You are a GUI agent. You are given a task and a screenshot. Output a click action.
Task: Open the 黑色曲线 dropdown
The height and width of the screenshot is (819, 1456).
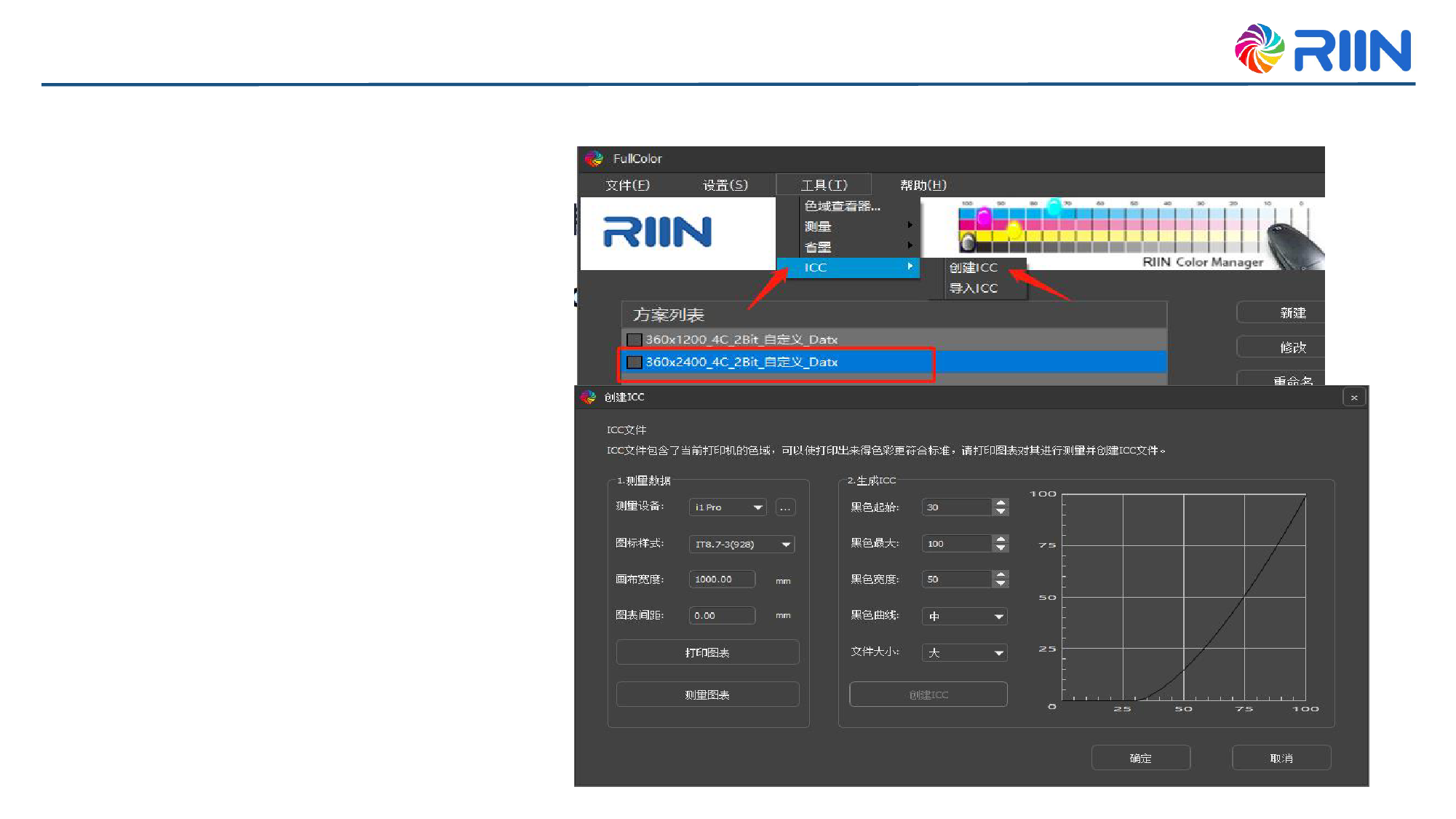[964, 617]
